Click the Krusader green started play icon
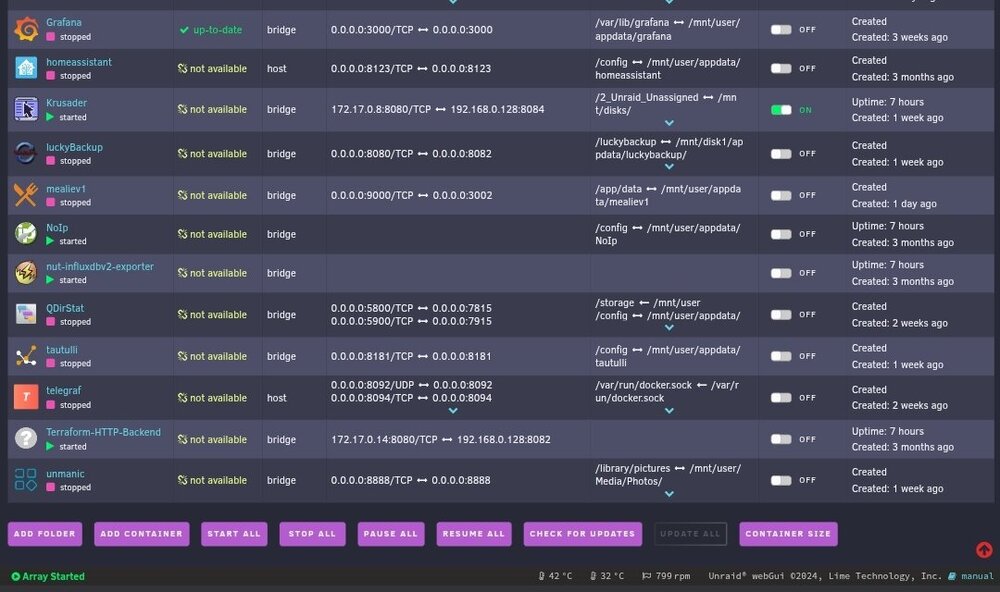The image size is (1000, 592). 50,117
